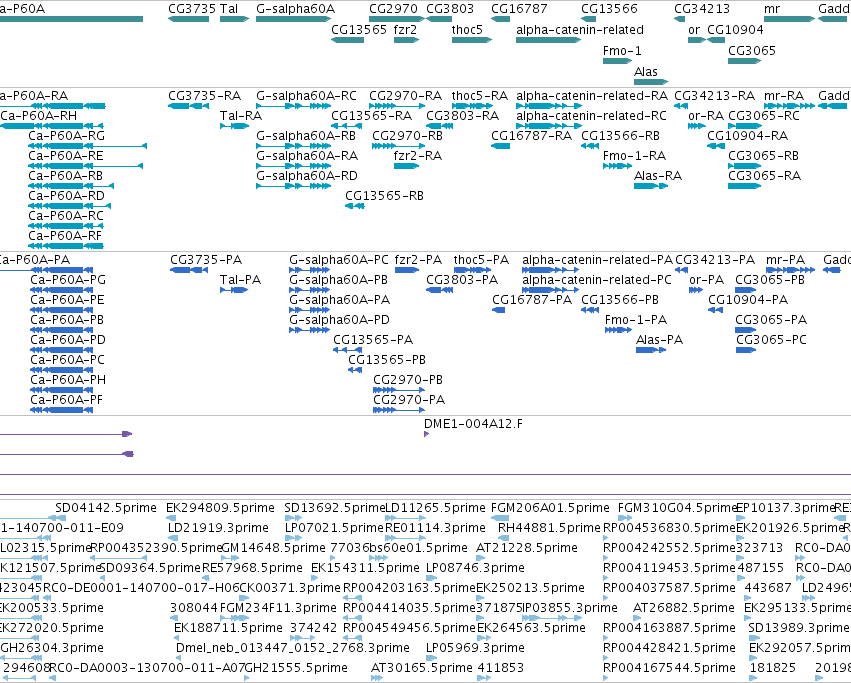
Task: Click the G-salpha60A-RC transcript
Action: point(293,106)
